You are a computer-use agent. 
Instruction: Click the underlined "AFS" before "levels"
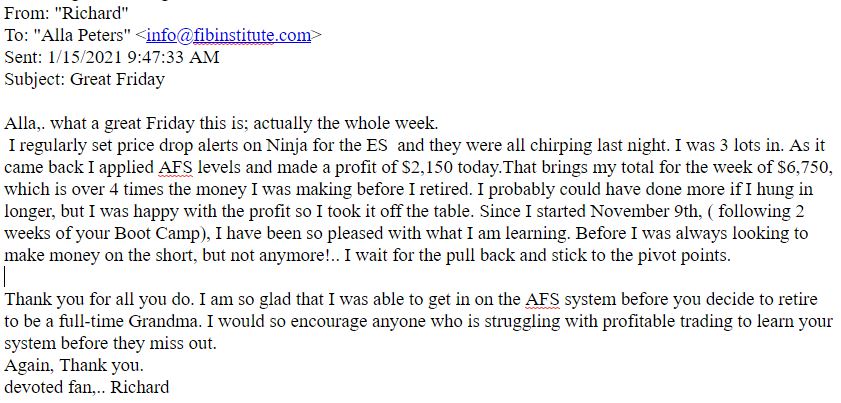[x=175, y=167]
